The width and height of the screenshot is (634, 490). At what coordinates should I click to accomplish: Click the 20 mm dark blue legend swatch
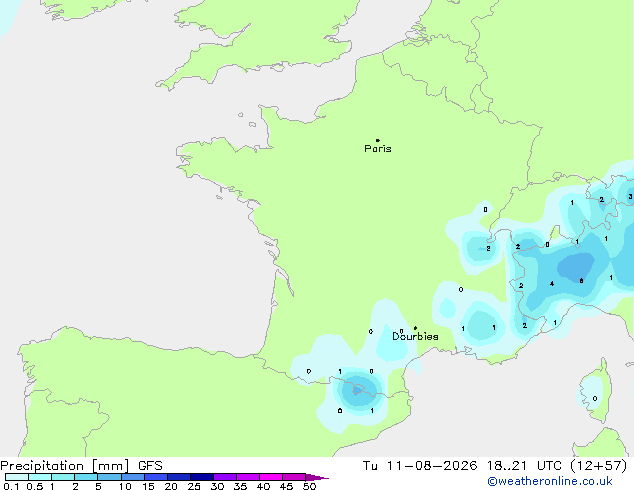point(178,477)
